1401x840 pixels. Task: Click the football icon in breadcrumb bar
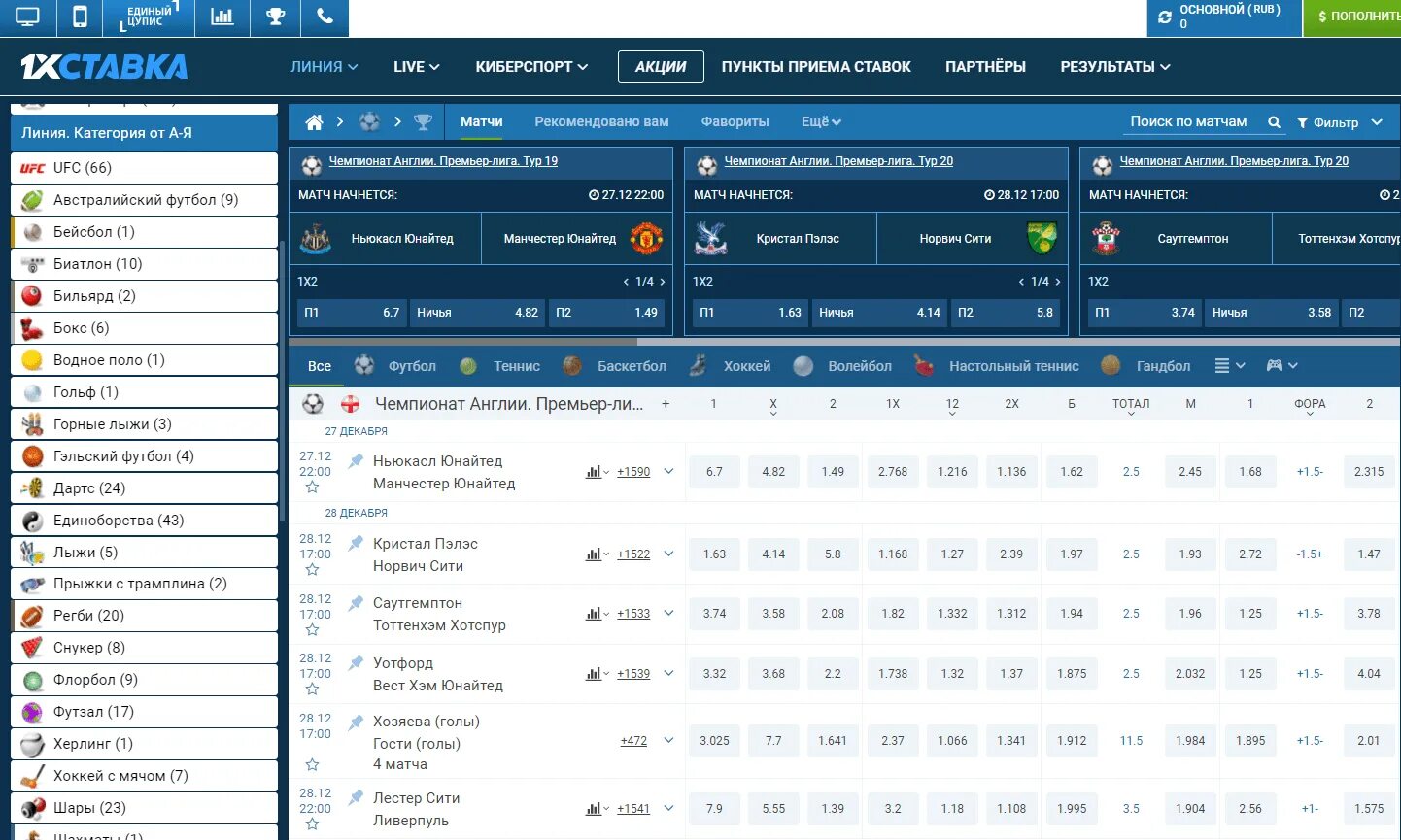coord(369,122)
